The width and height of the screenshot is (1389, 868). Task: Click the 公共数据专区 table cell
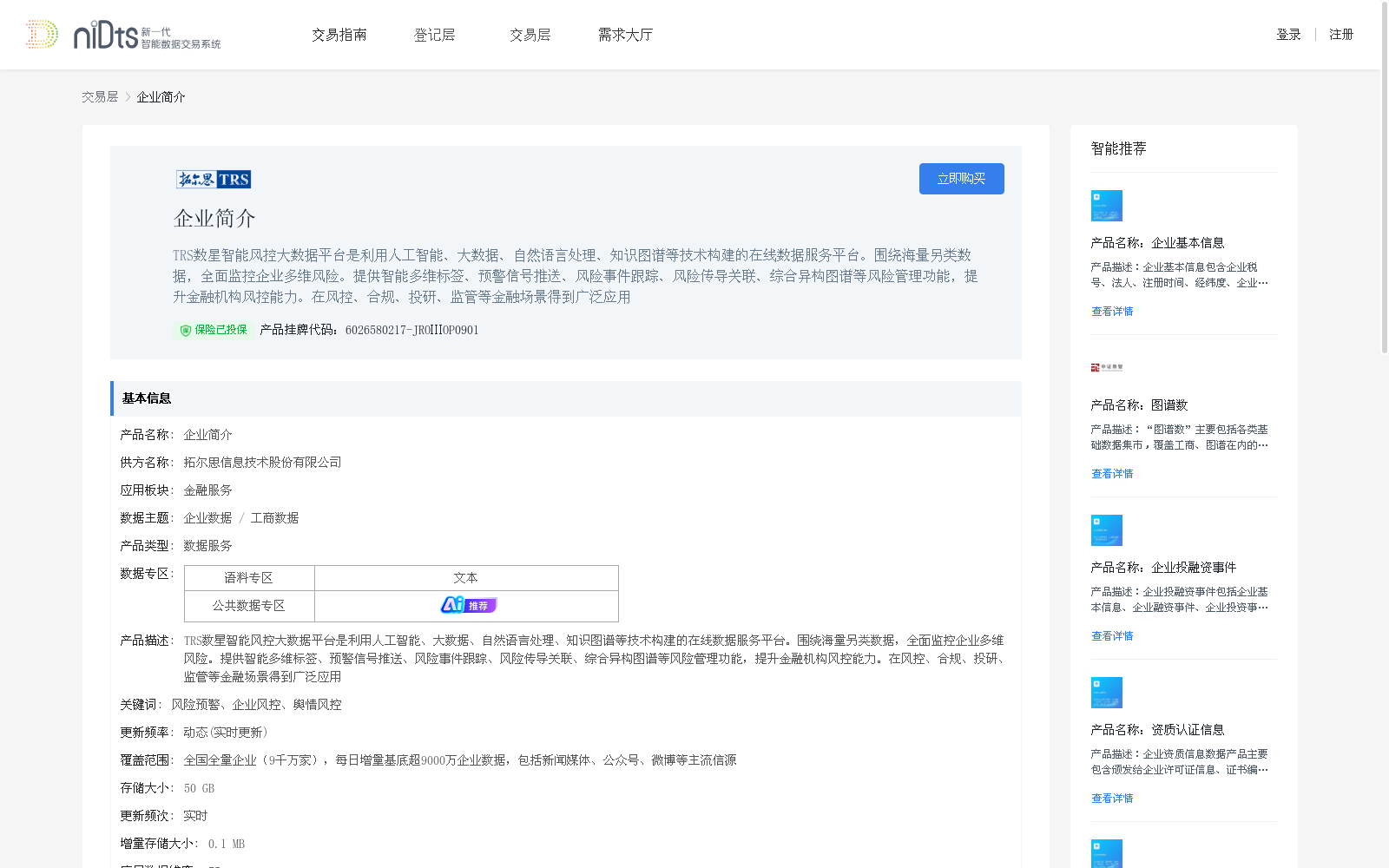(249, 606)
